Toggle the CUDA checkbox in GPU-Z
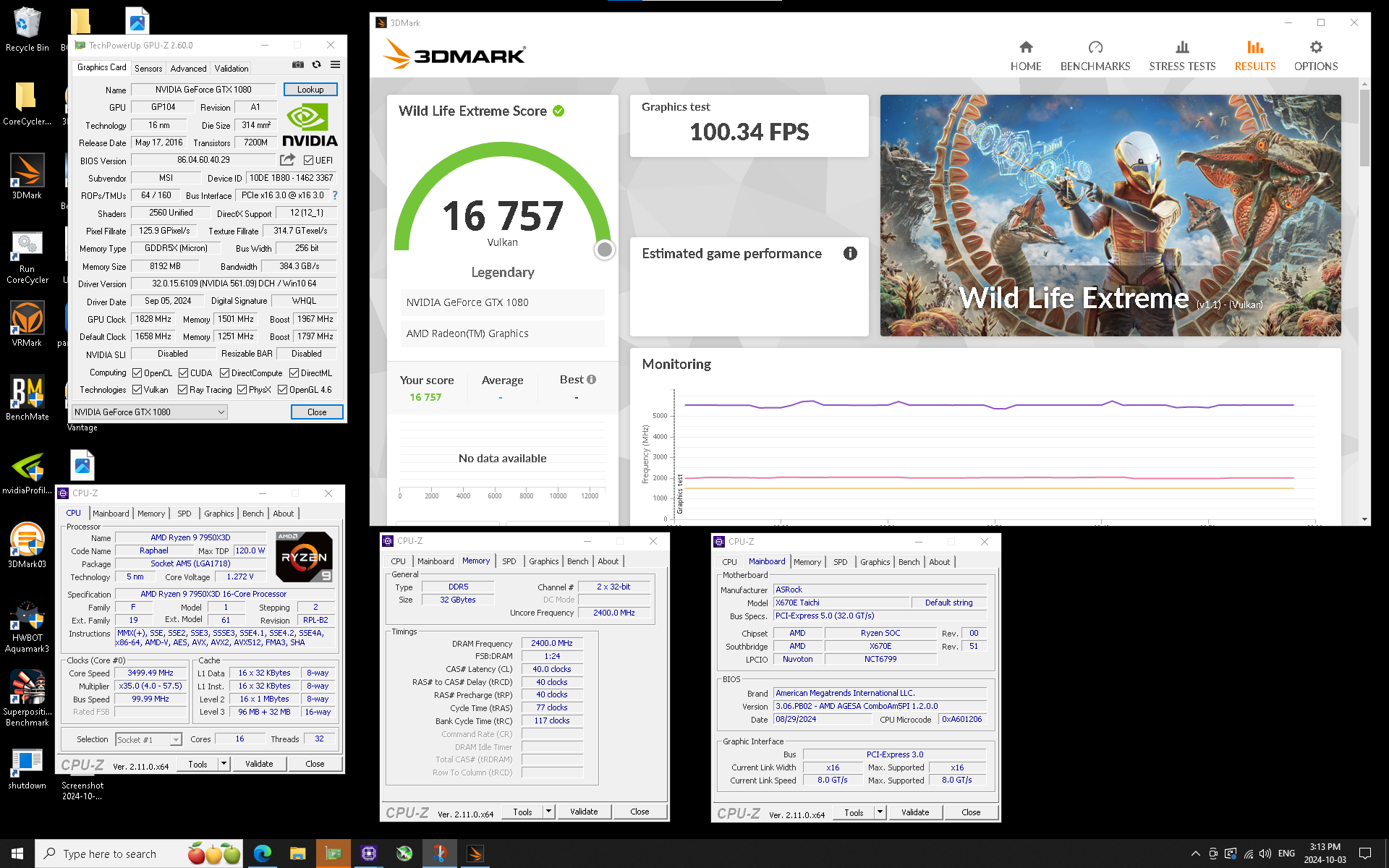The width and height of the screenshot is (1389, 868). (x=184, y=373)
